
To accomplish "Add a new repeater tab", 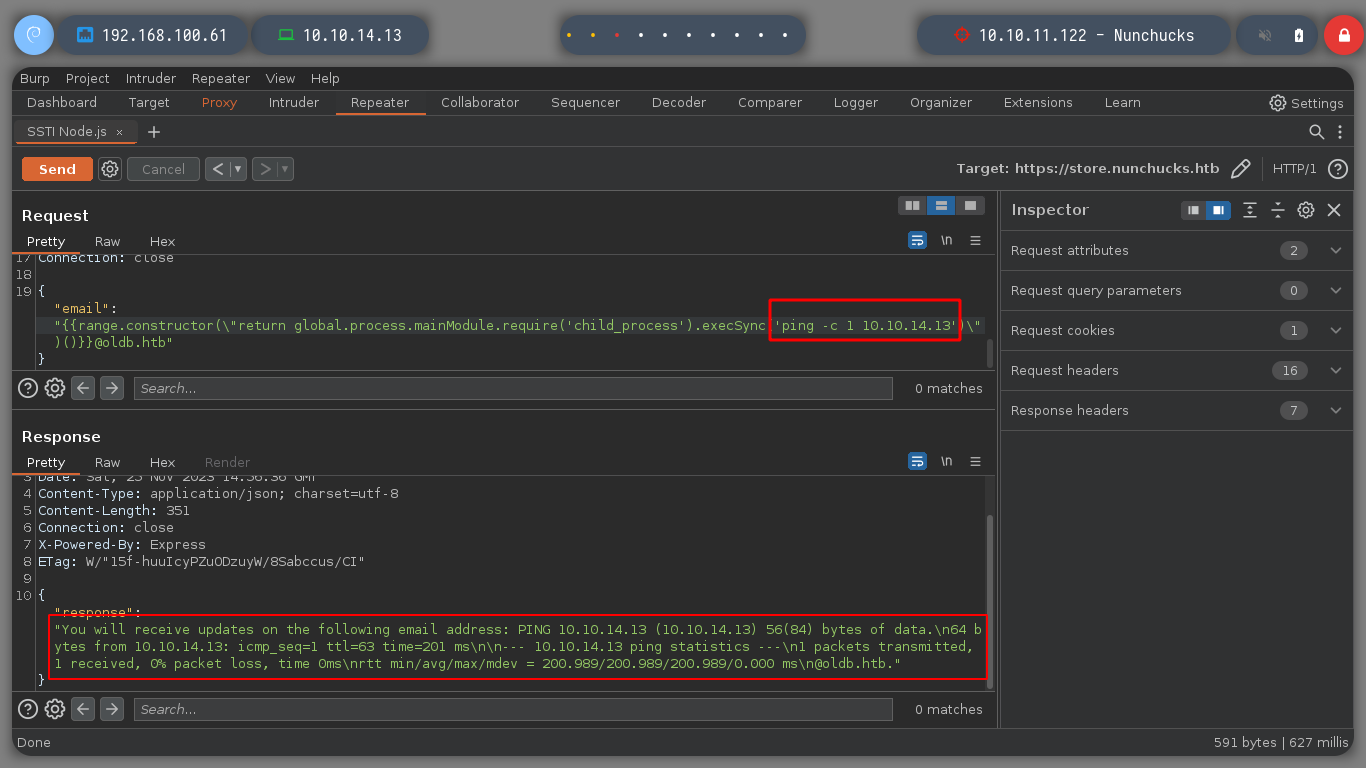I will pos(153,132).
